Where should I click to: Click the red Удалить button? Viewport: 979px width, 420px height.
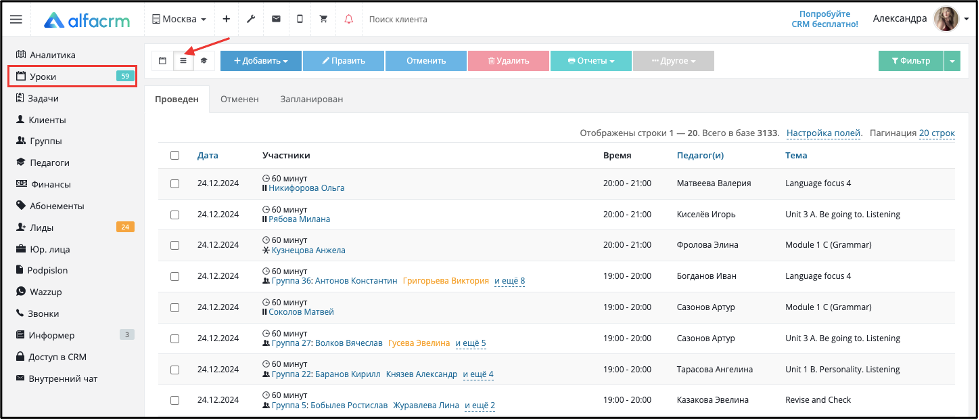pos(508,61)
